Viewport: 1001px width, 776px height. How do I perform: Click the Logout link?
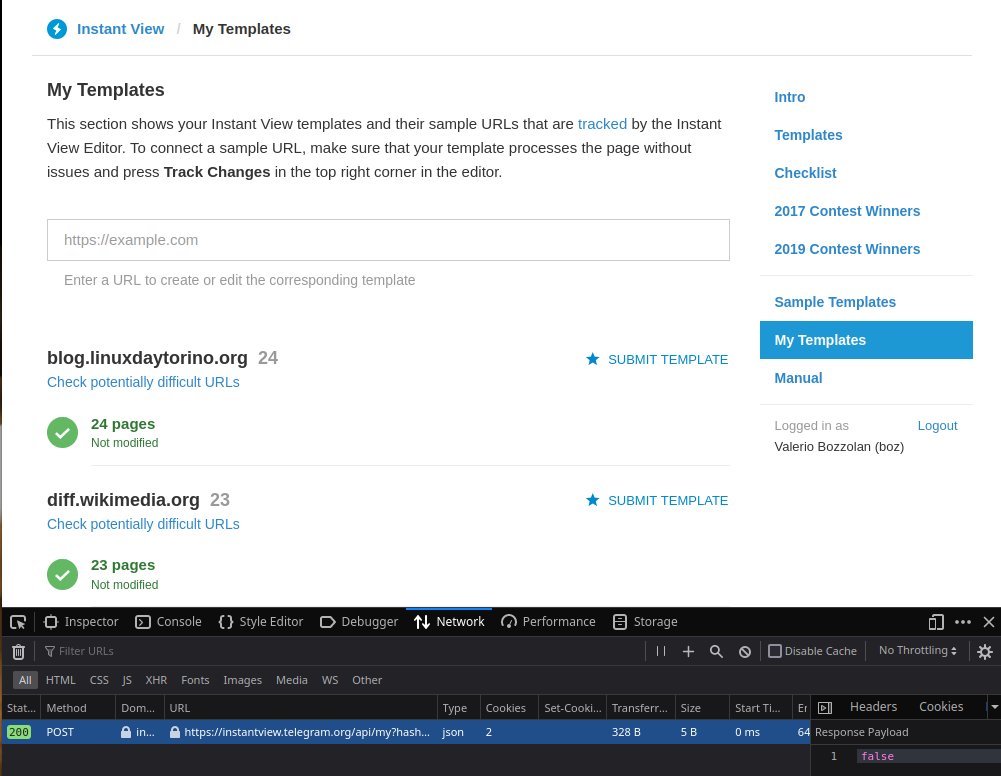(x=937, y=426)
